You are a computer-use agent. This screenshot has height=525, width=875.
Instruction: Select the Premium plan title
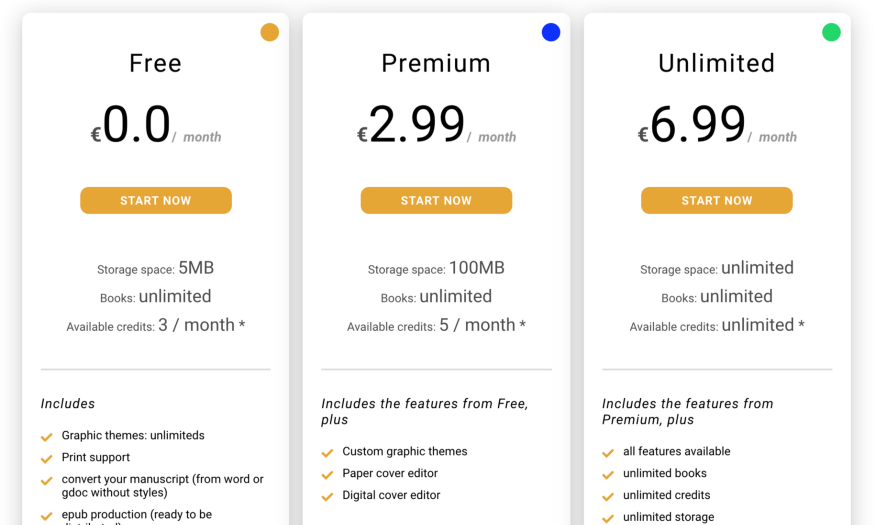[x=436, y=63]
